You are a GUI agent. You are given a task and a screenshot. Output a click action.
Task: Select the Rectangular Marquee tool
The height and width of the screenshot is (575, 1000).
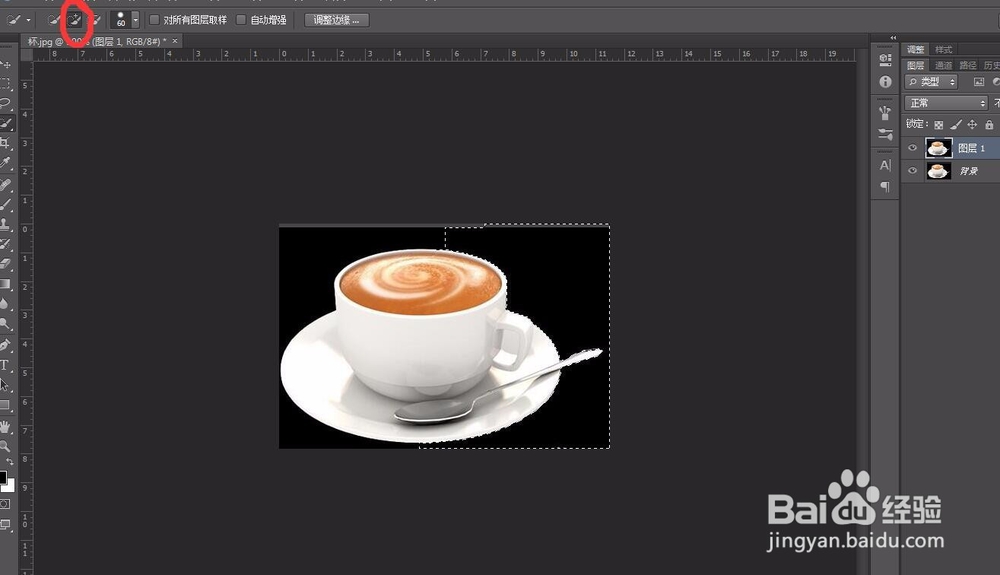(5, 84)
